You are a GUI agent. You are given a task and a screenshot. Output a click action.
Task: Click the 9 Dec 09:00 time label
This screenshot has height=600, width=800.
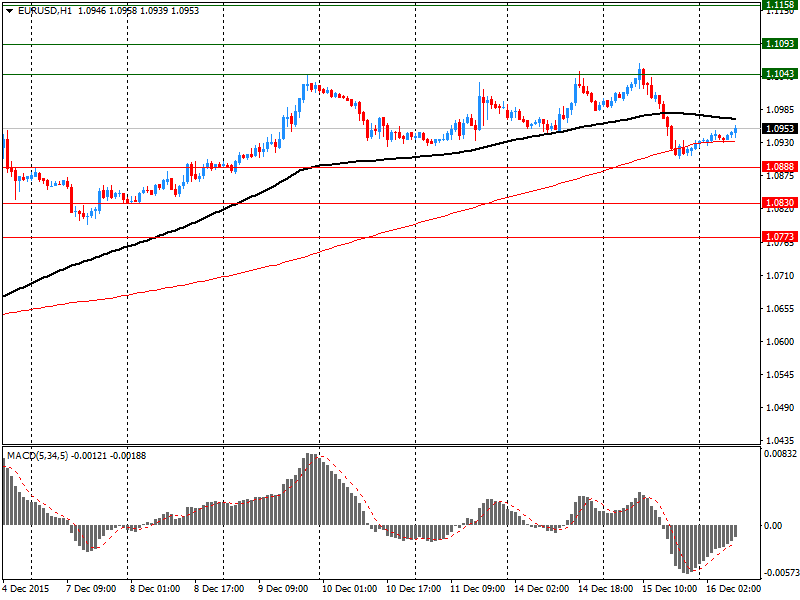283,589
